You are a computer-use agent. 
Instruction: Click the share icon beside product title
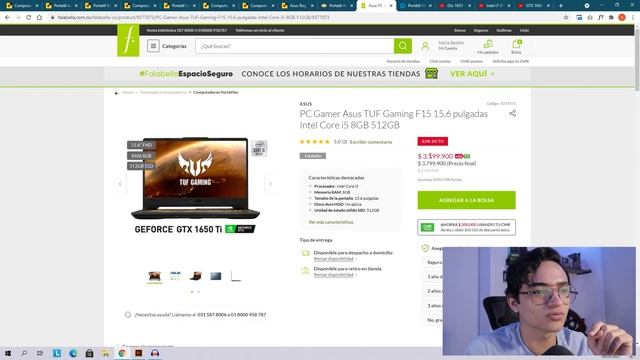tap(512, 113)
